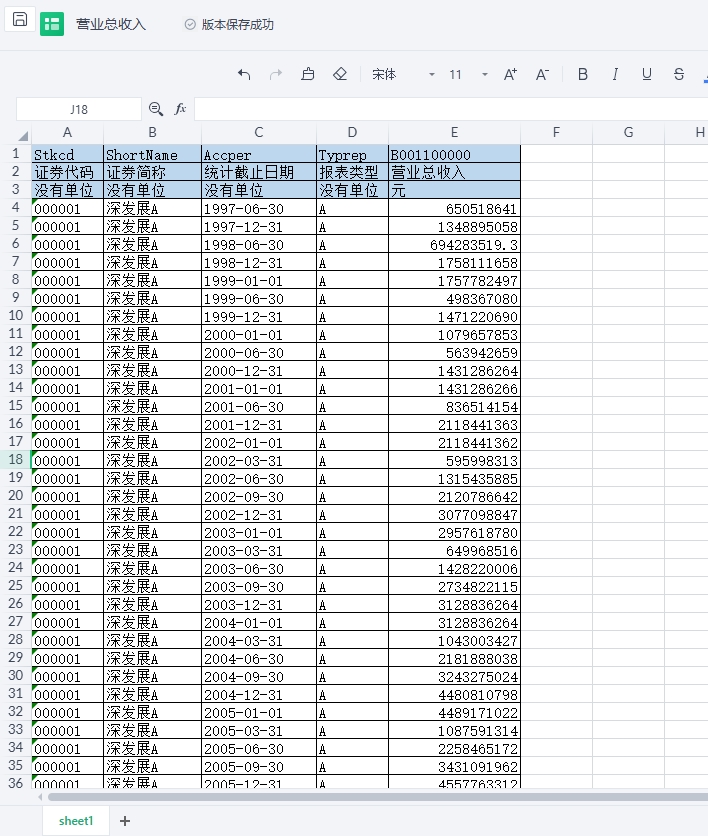Viewport: 708px width, 836px height.
Task: Click cell 证券代码
Action: (x=67, y=172)
